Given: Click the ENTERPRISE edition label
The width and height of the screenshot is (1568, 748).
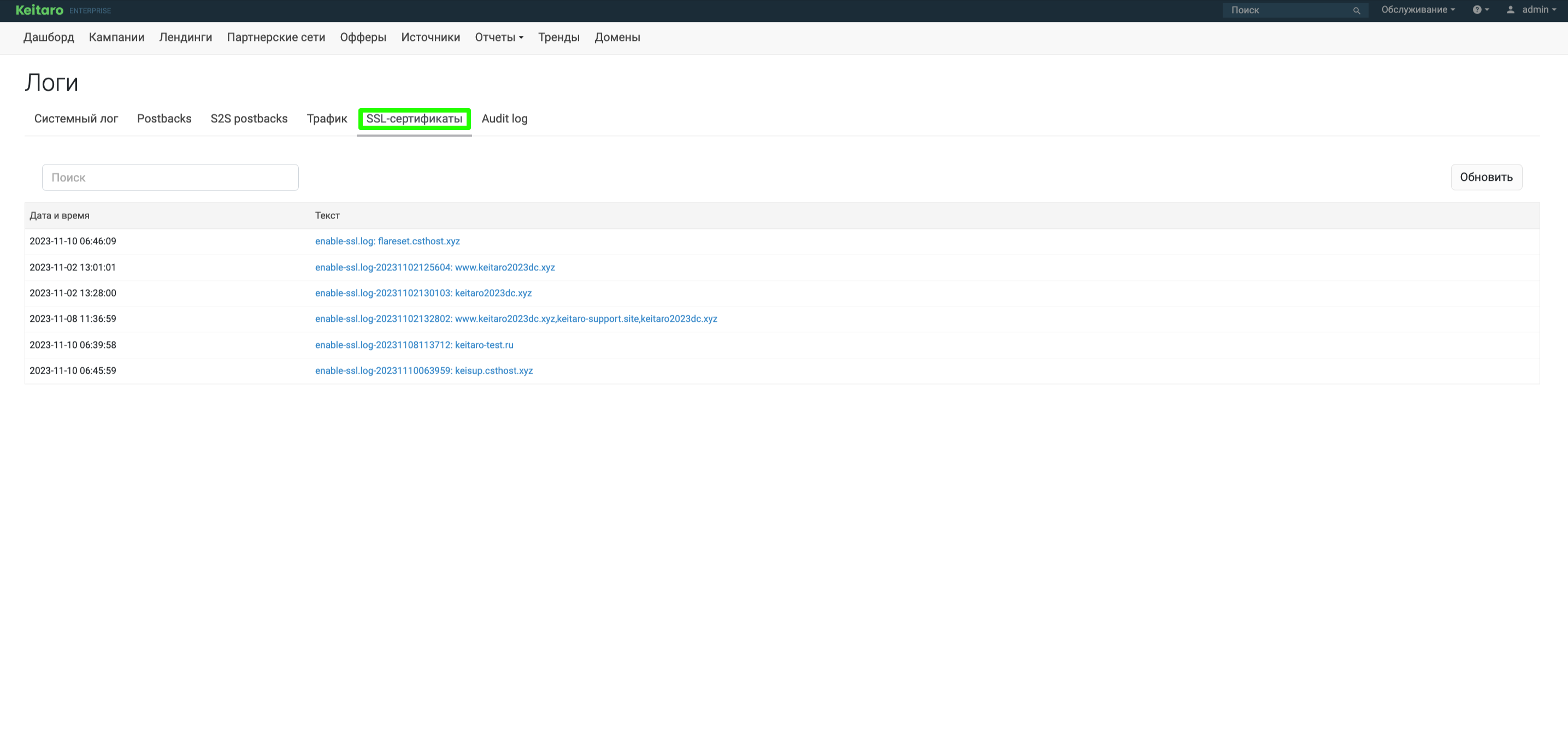Looking at the screenshot, I should coord(90,11).
